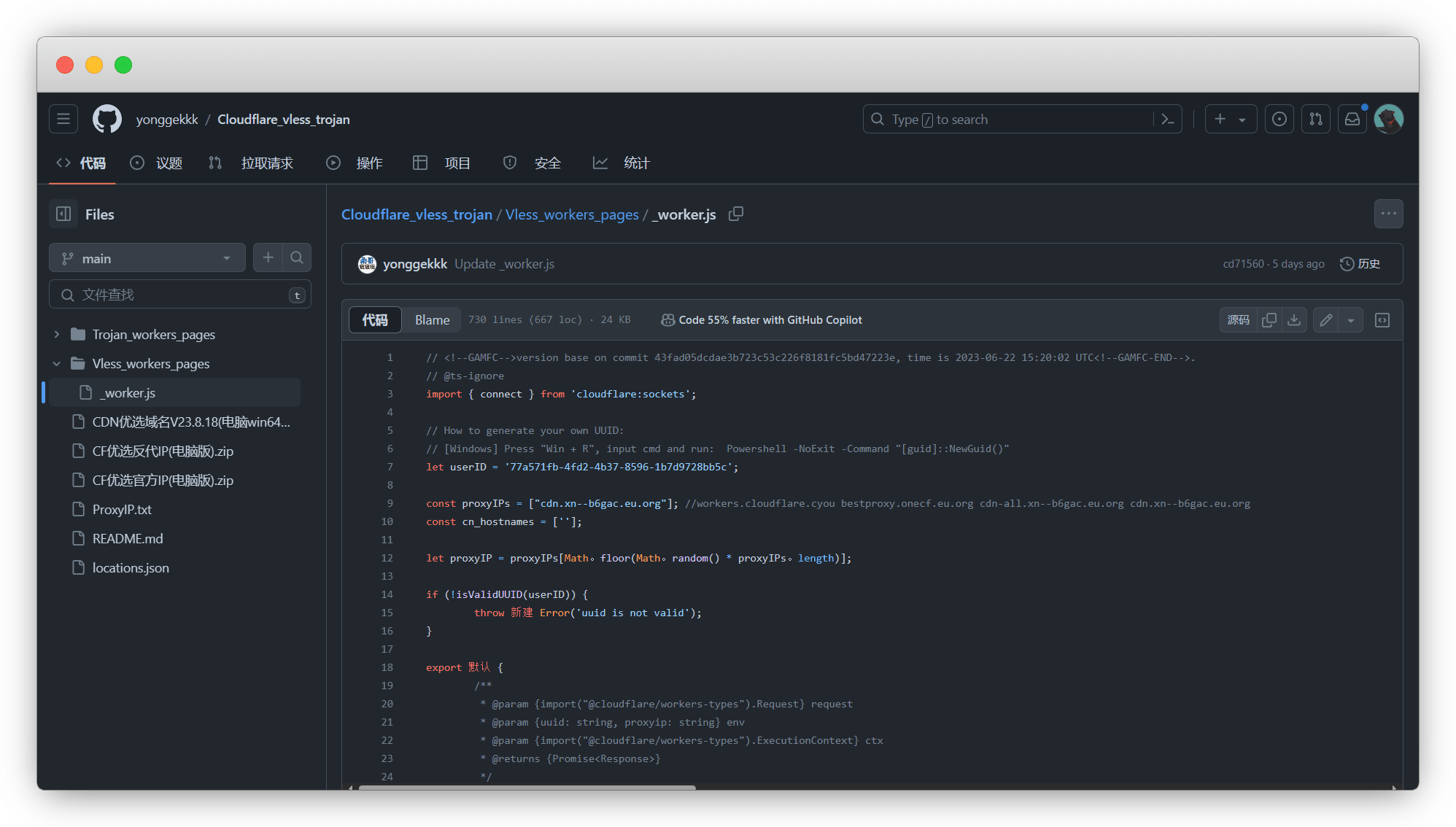The height and width of the screenshot is (827, 1456).
Task: Click Code 55% faster with Copilot link
Action: [x=761, y=319]
